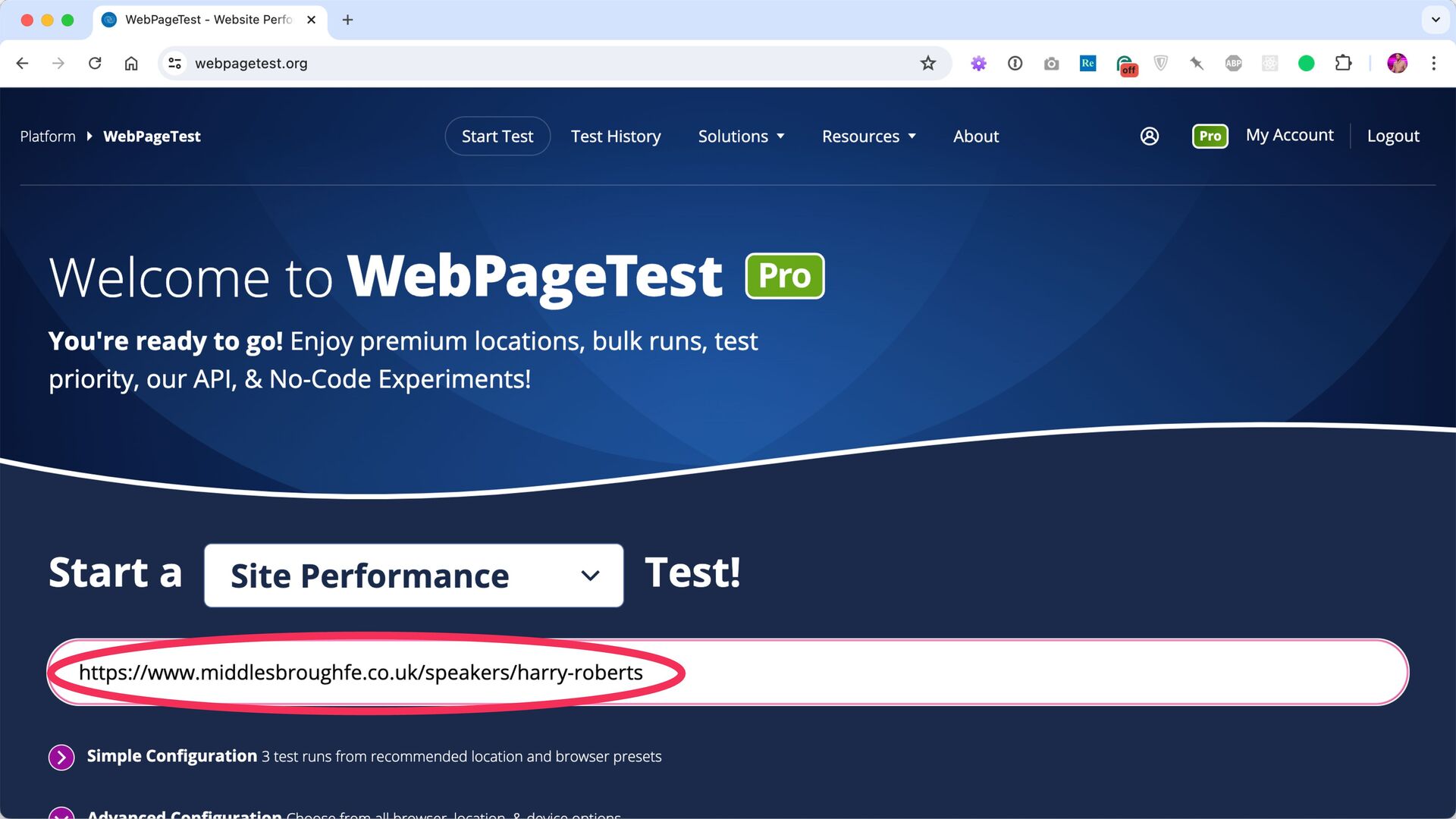Image resolution: width=1456 pixels, height=819 pixels.
Task: Expand the Solutions menu
Action: (x=741, y=136)
